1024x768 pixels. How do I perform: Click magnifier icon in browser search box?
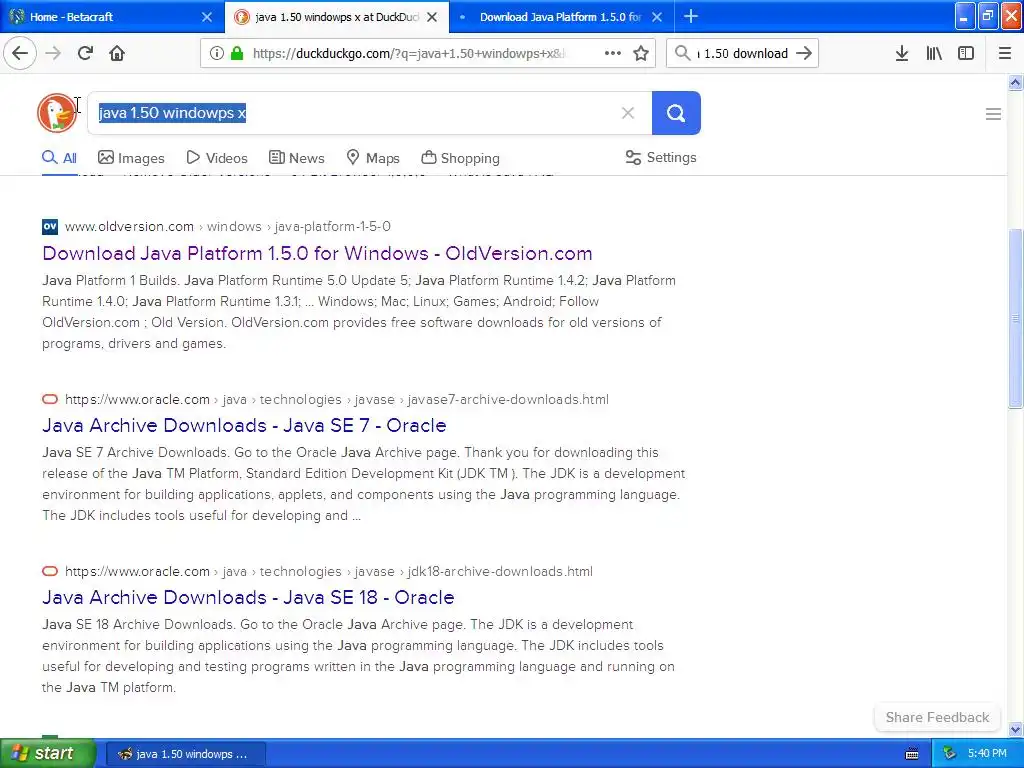click(682, 53)
